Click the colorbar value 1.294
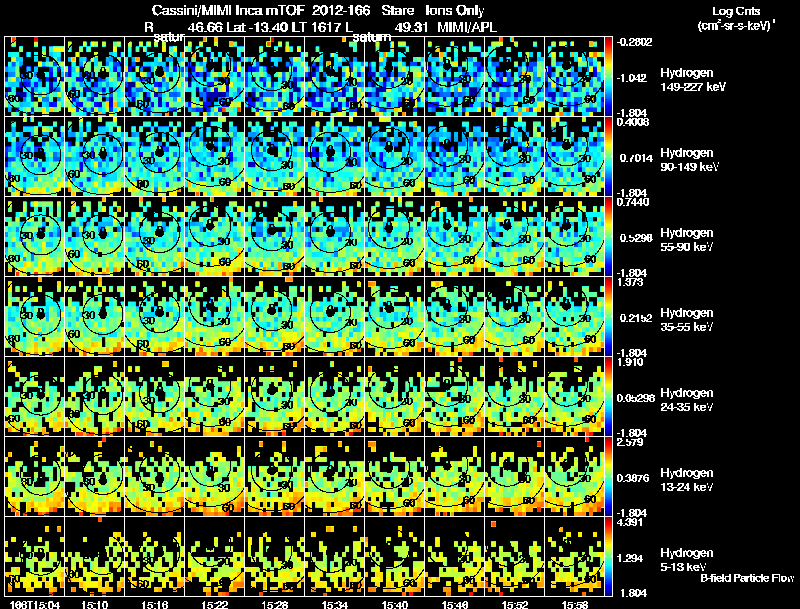The width and height of the screenshot is (800, 609). [x=630, y=559]
